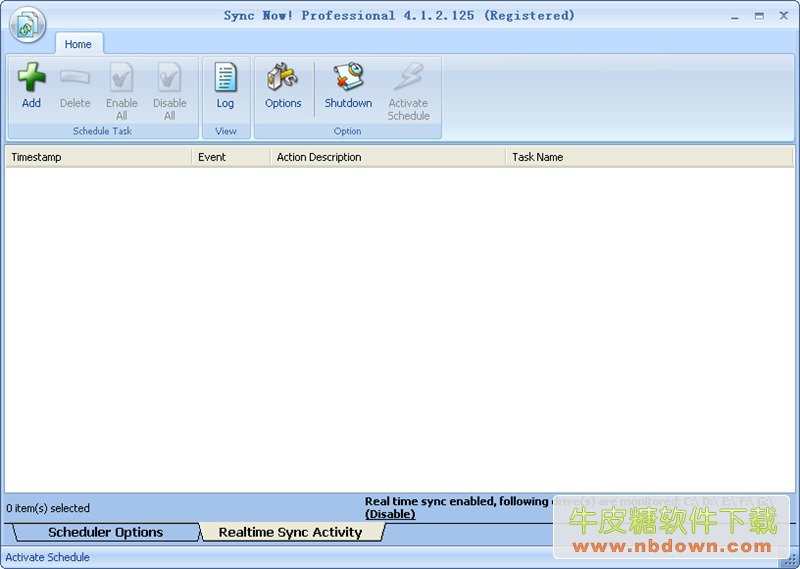Screen dimensions: 800x569
Task: Select the Enable All icon
Action: tap(121, 78)
